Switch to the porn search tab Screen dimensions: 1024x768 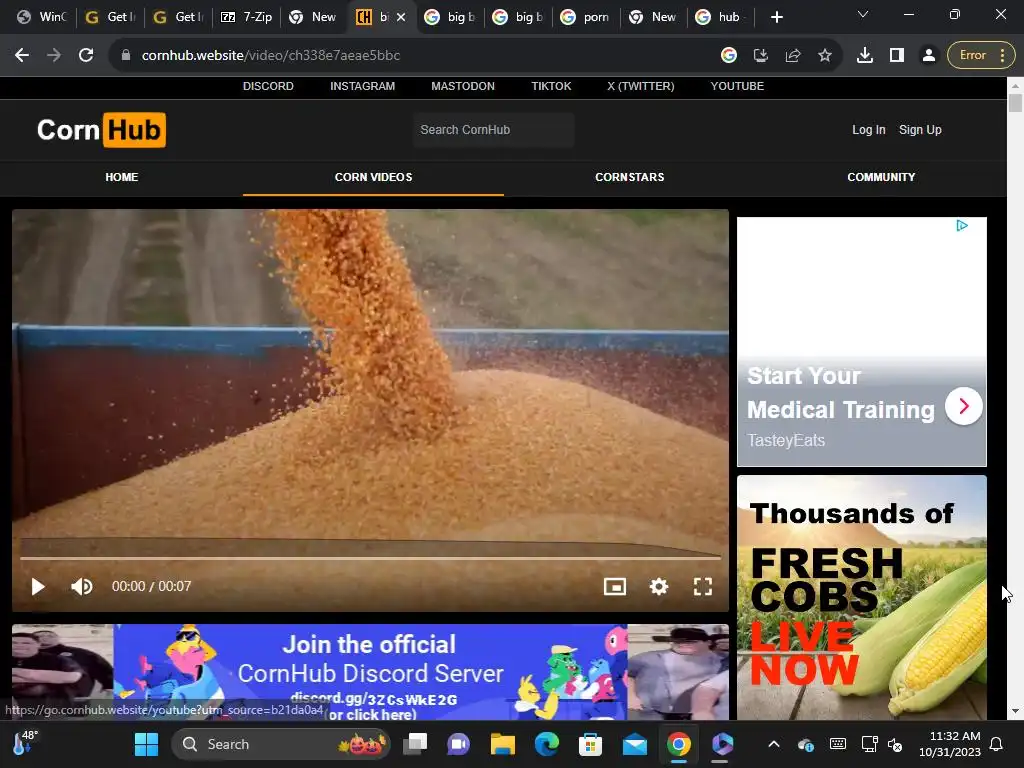586,17
